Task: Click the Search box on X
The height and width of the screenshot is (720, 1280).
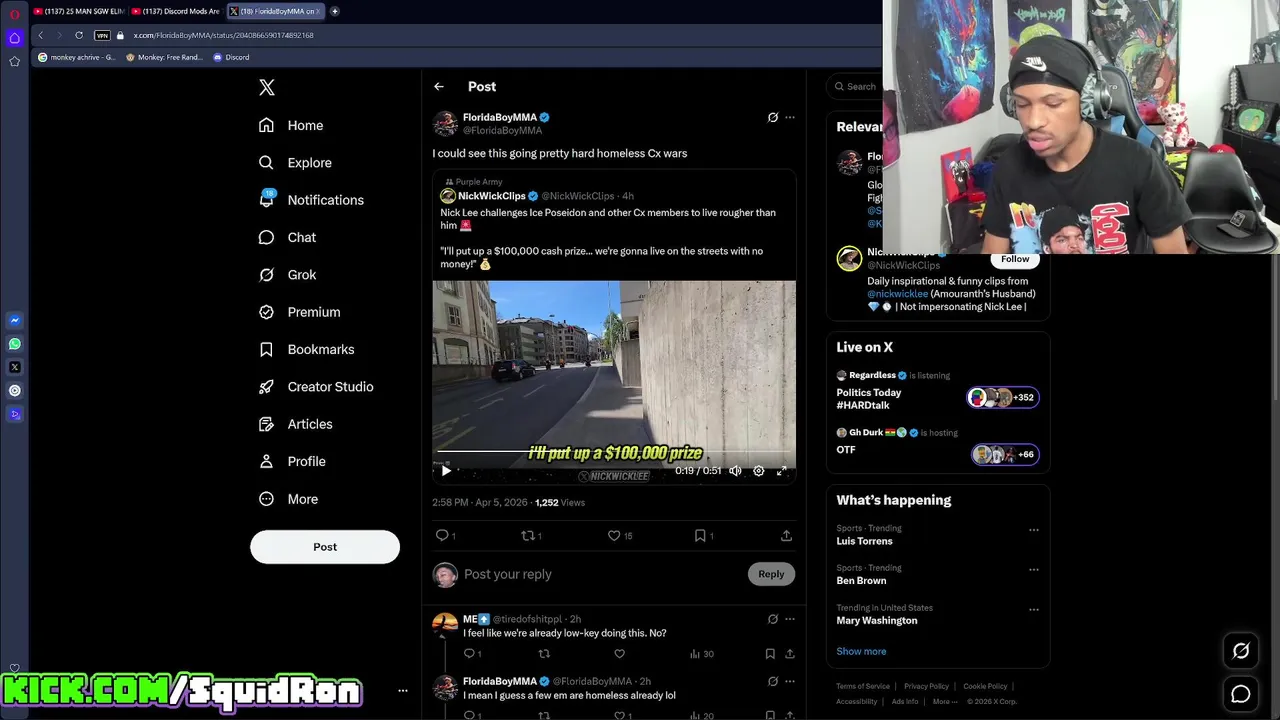Action: coord(856,87)
